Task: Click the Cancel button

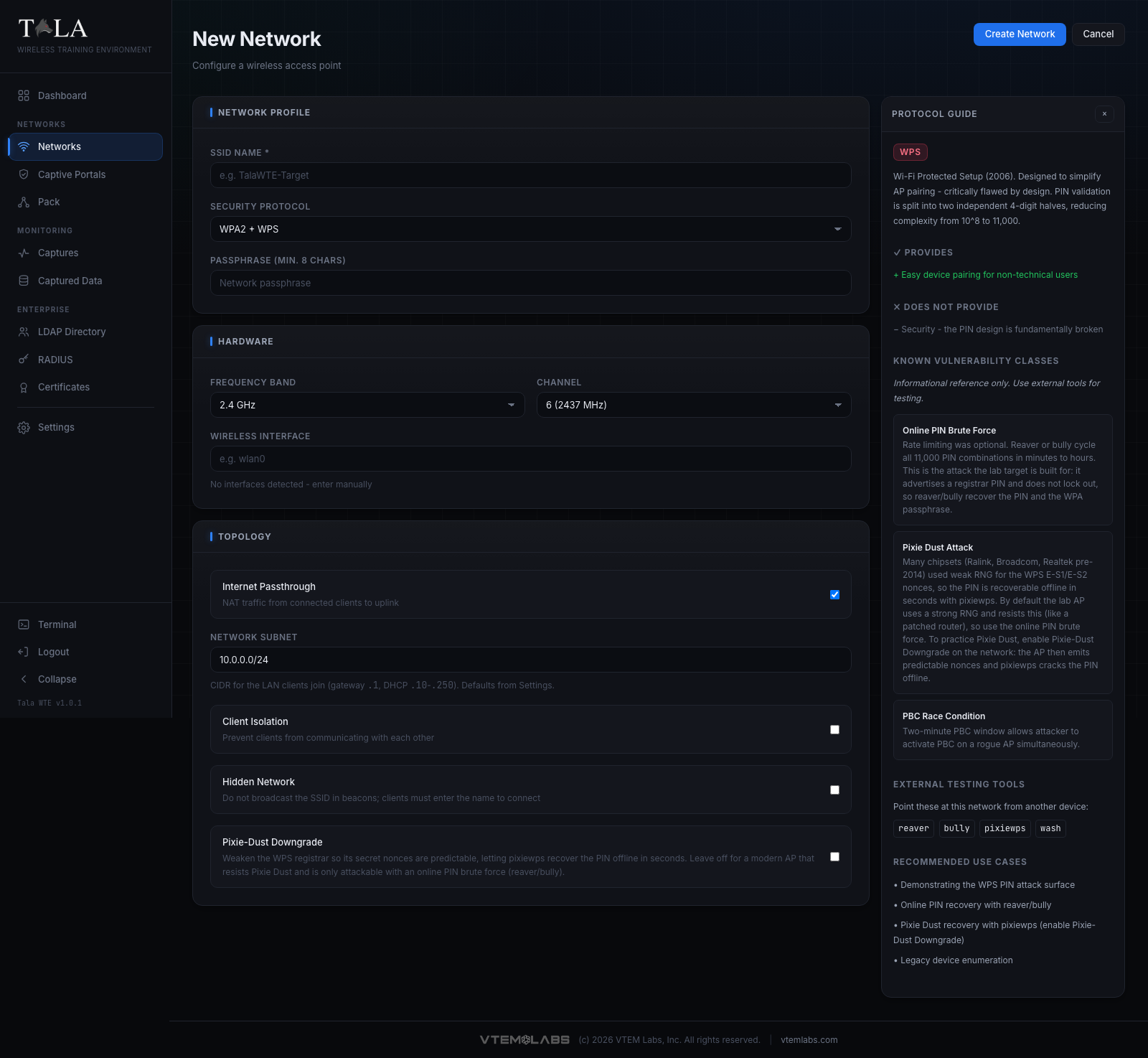Action: pos(1098,34)
